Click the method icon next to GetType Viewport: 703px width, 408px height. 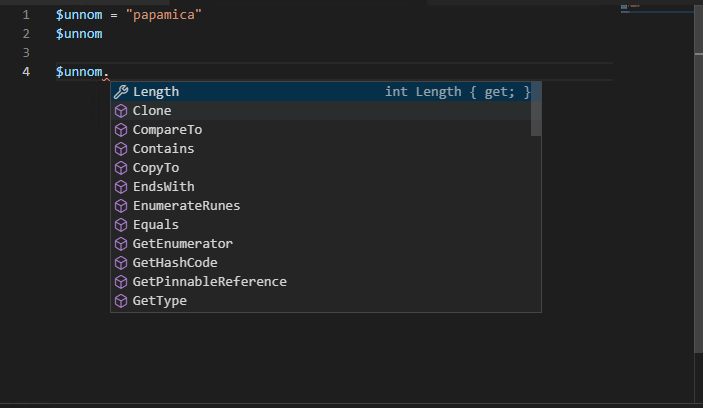coord(121,301)
